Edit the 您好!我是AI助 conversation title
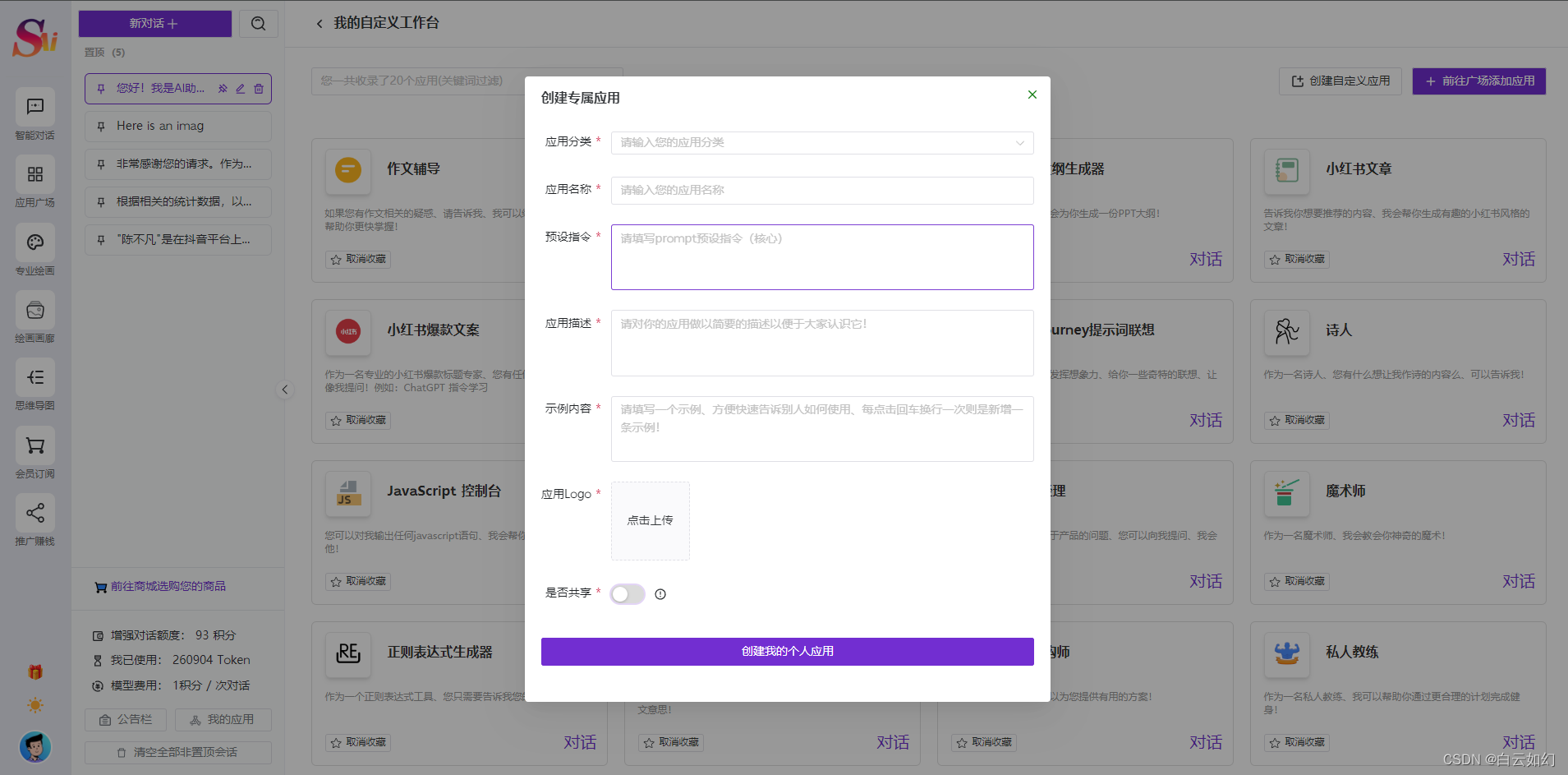The image size is (1568, 775). click(x=241, y=89)
